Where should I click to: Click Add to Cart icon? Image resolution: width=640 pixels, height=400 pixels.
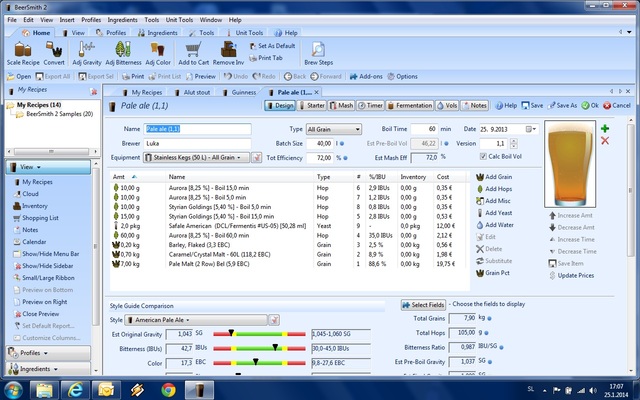[x=193, y=50]
